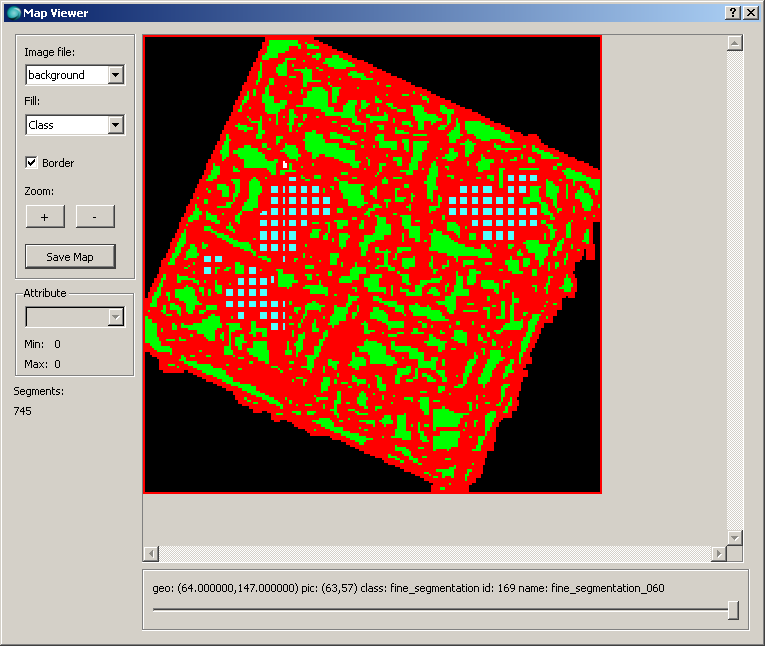Close the Map Viewer window

click(x=750, y=12)
